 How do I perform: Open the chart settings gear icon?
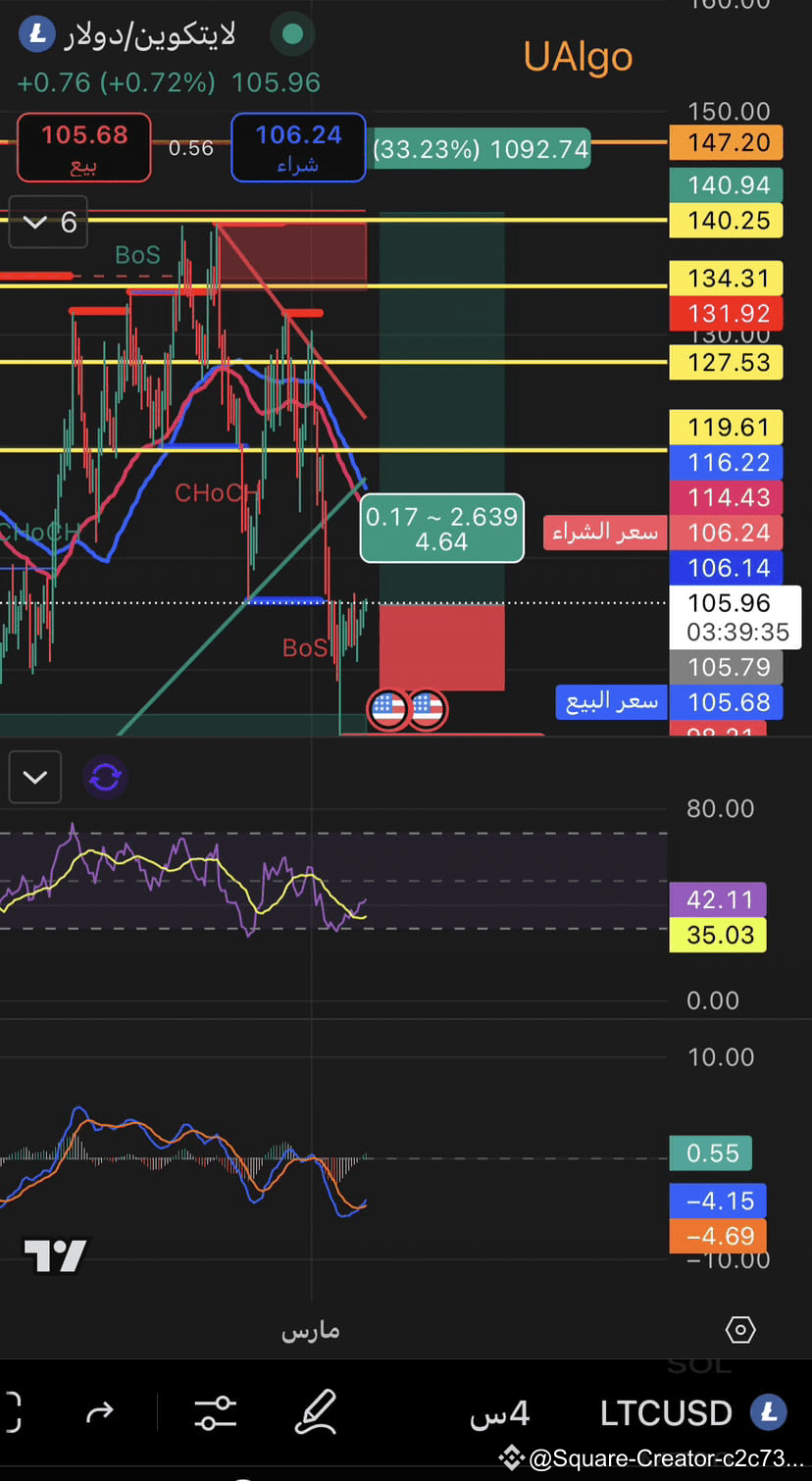pos(740,1330)
